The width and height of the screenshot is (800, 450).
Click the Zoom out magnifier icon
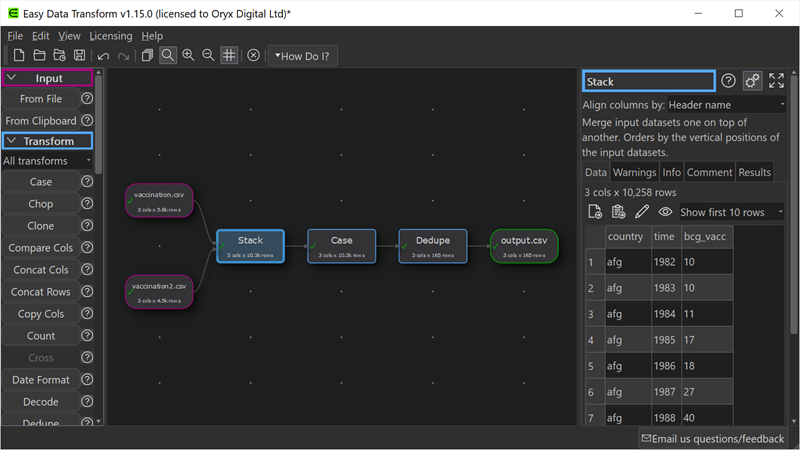coord(208,56)
